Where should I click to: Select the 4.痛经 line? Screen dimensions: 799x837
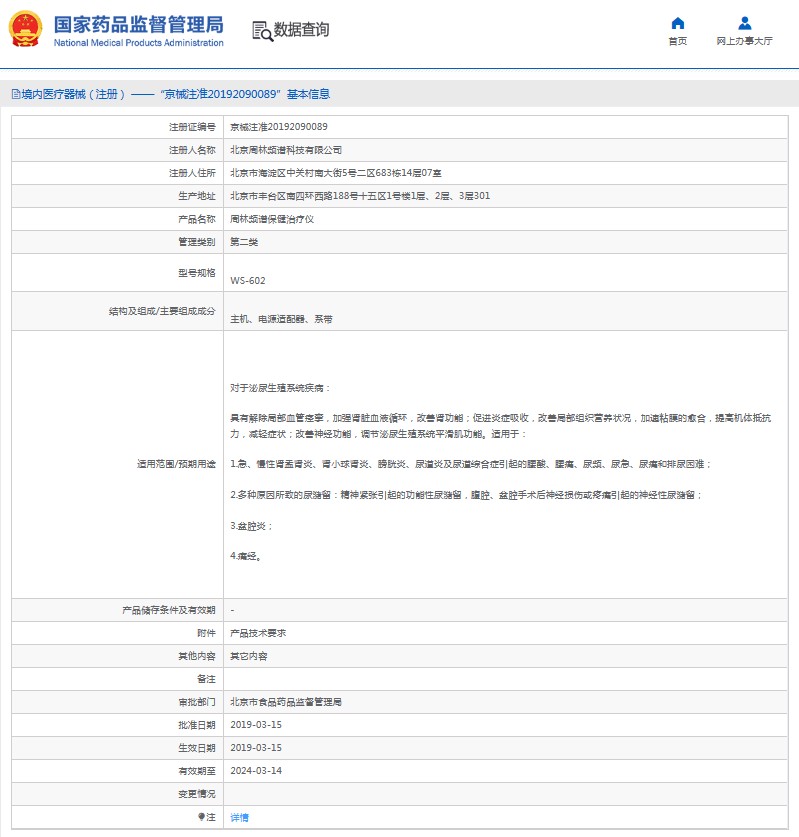tap(246, 556)
